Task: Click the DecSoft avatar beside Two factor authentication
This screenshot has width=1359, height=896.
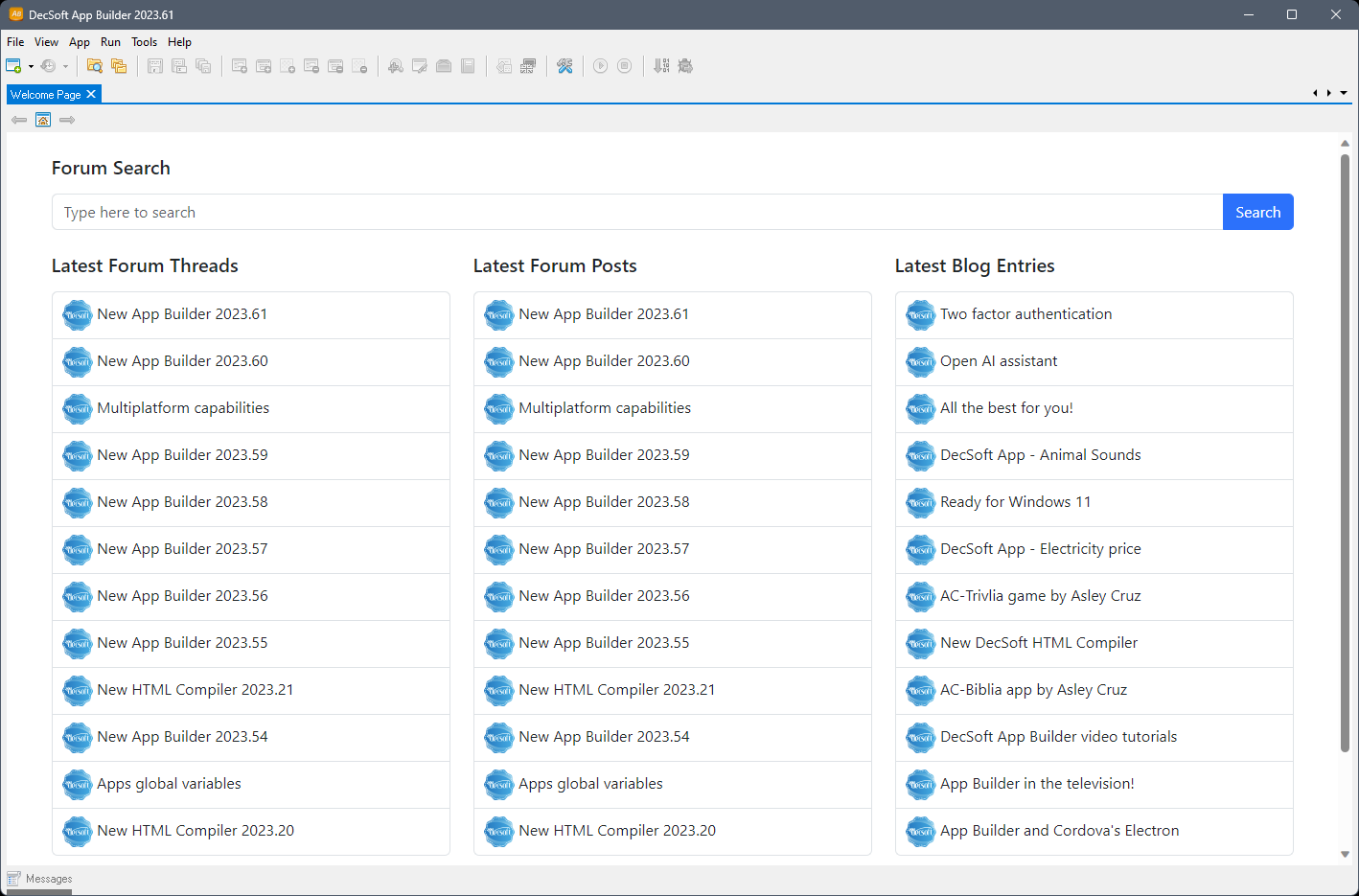Action: pyautogui.click(x=920, y=315)
